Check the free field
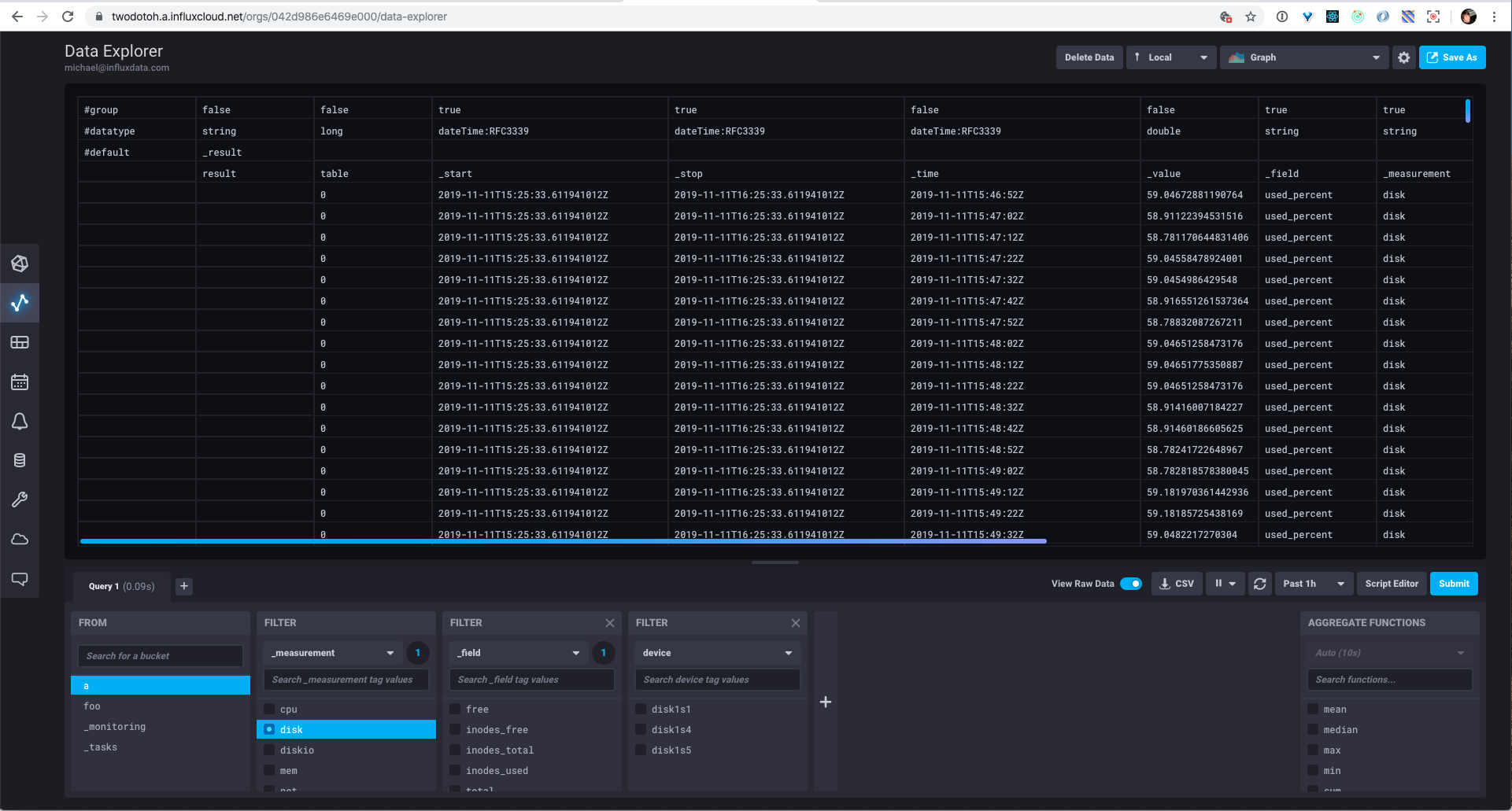Viewport: 1512px width, 811px height. 455,709
